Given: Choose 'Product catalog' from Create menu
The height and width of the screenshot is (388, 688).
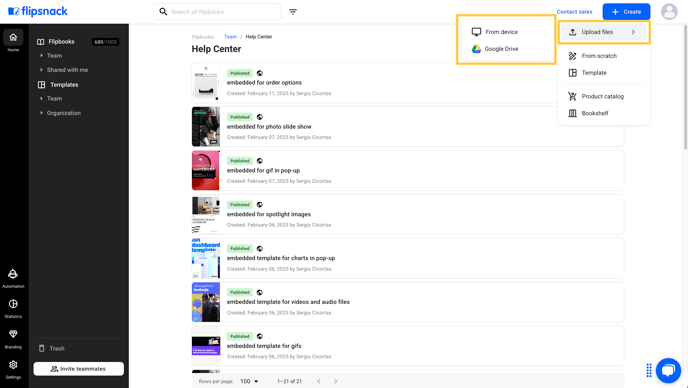Looking at the screenshot, I should click(x=603, y=97).
